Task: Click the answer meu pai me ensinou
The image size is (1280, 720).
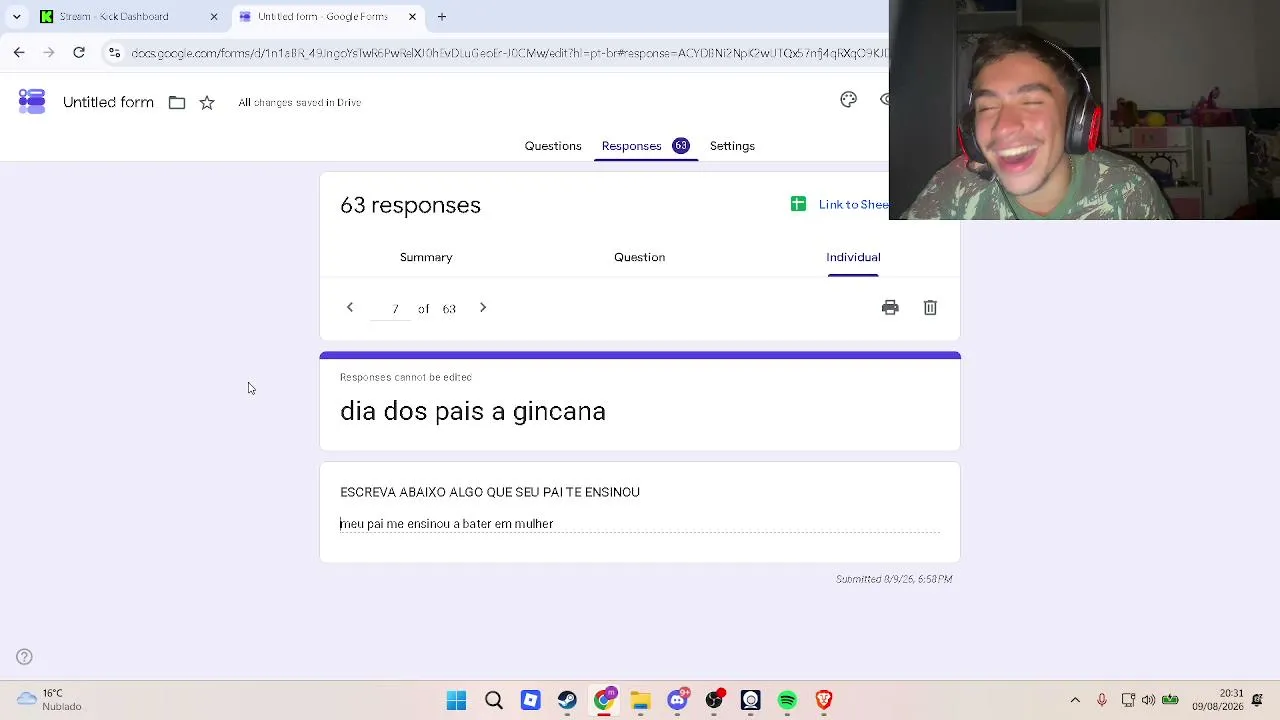Action: point(446,523)
